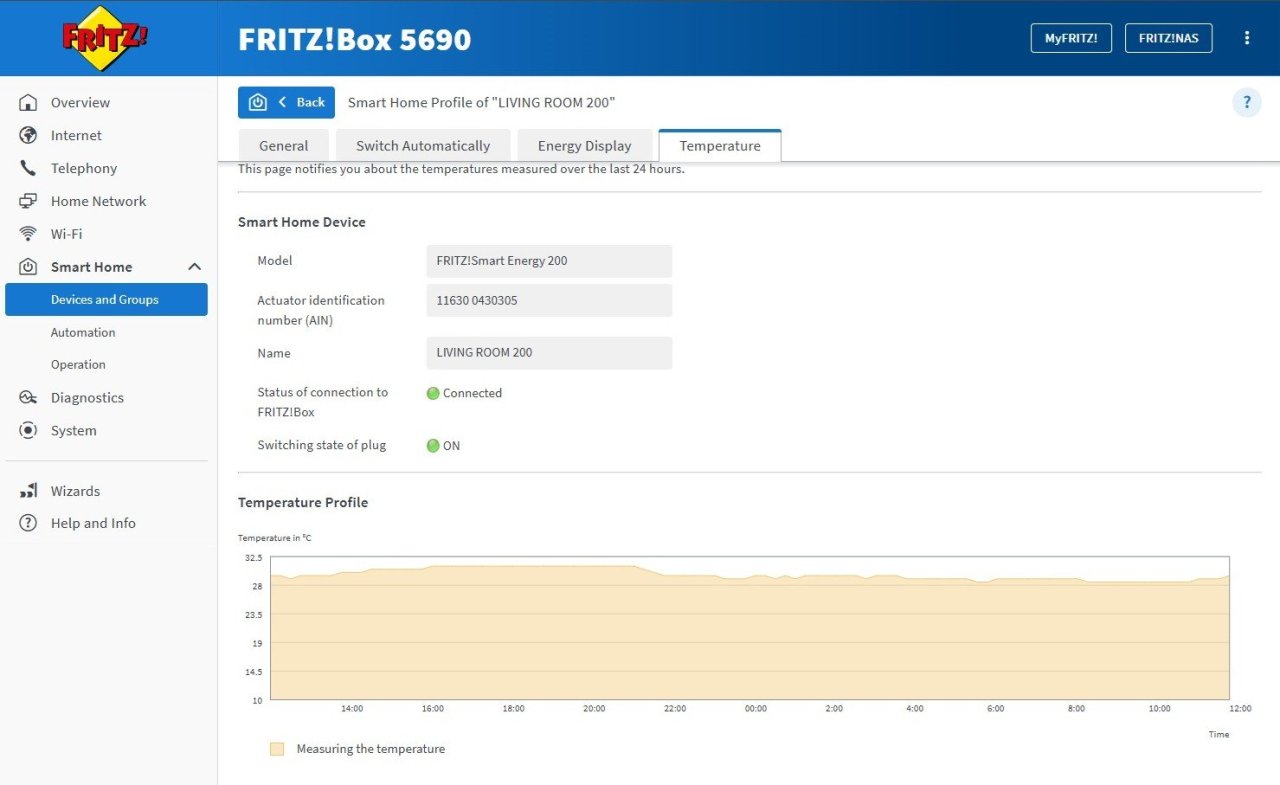Image resolution: width=1280 pixels, height=785 pixels.
Task: Click the FRITZ!Box 5690 header title
Action: click(x=355, y=39)
